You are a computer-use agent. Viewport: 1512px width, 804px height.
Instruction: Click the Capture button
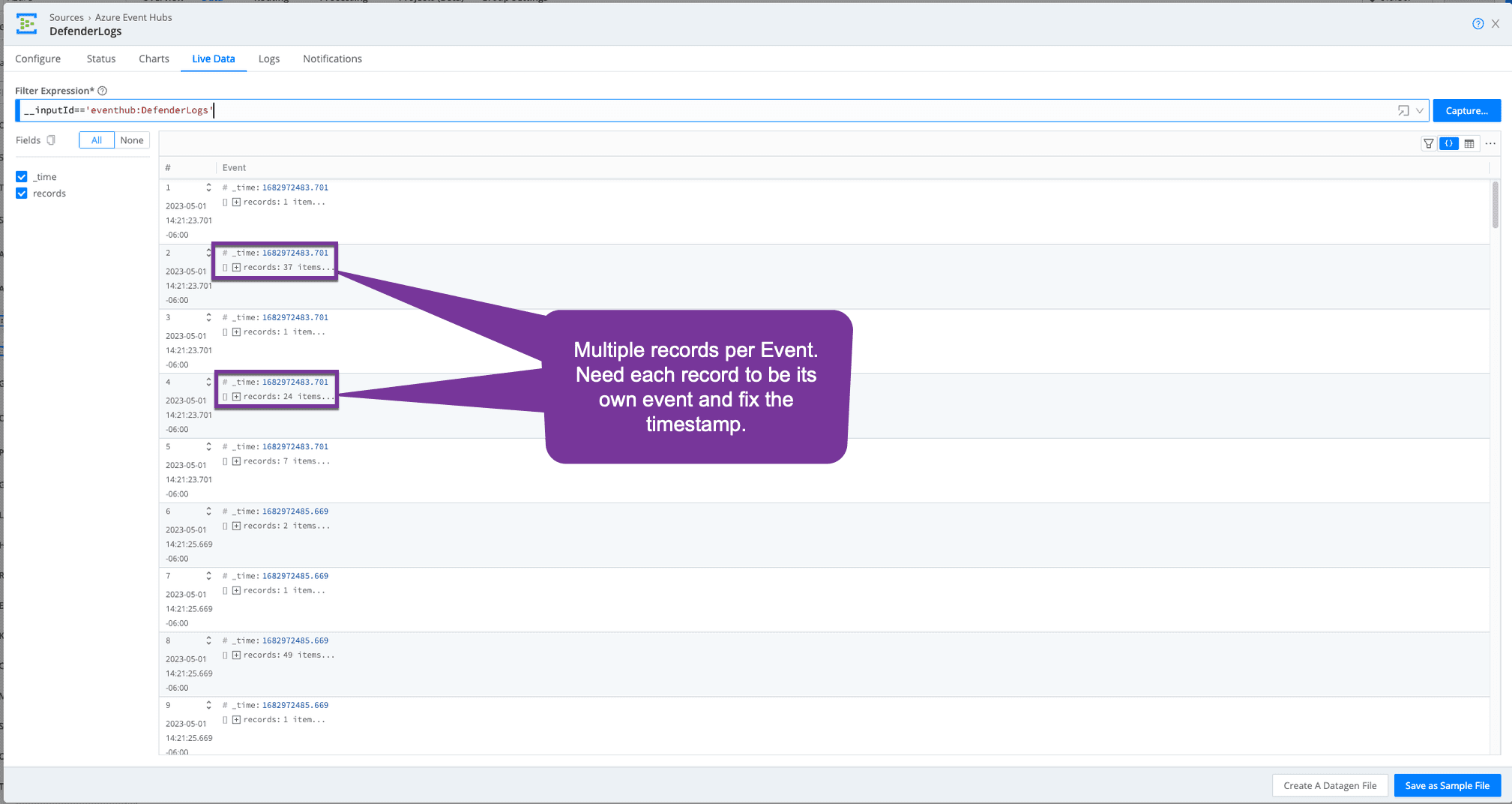(x=1466, y=111)
